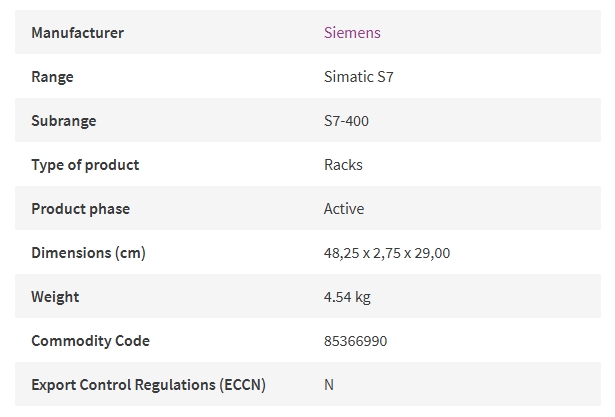Select the S7-400 subrange value
This screenshot has height=417, width=615.
point(346,121)
